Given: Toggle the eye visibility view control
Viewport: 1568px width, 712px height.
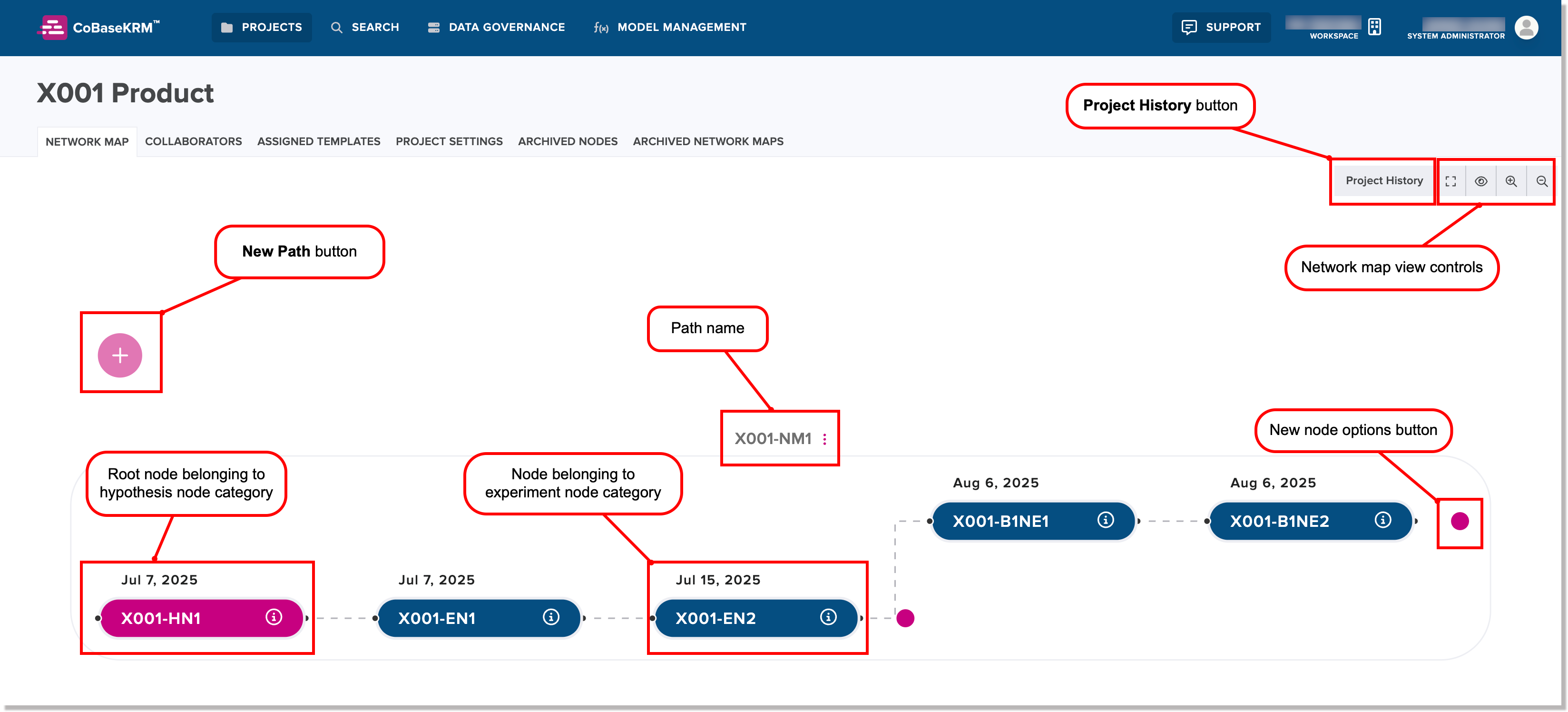Looking at the screenshot, I should tap(1481, 181).
